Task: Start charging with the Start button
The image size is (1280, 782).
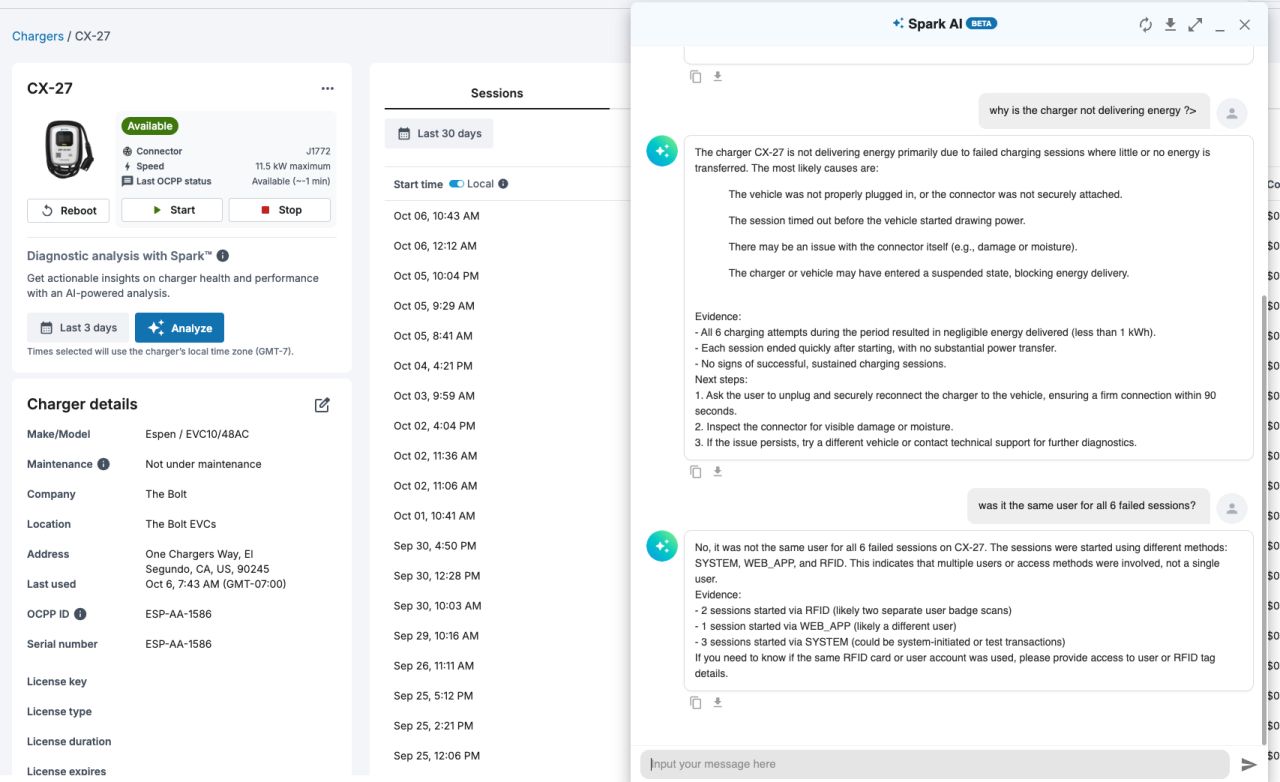Action: [172, 210]
